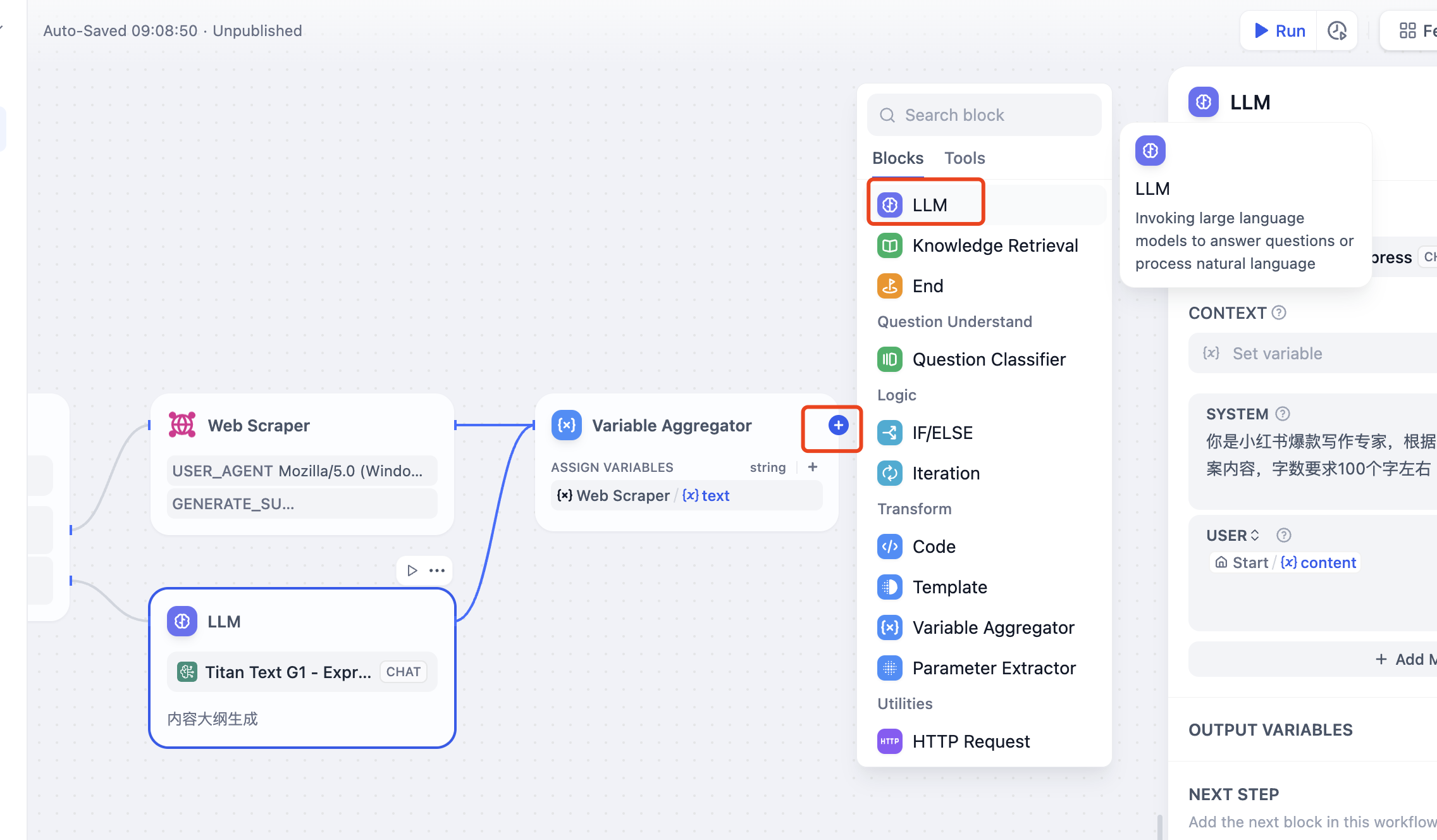The width and height of the screenshot is (1437, 840).
Task: Click the Start / content variable chip
Action: click(x=1285, y=562)
